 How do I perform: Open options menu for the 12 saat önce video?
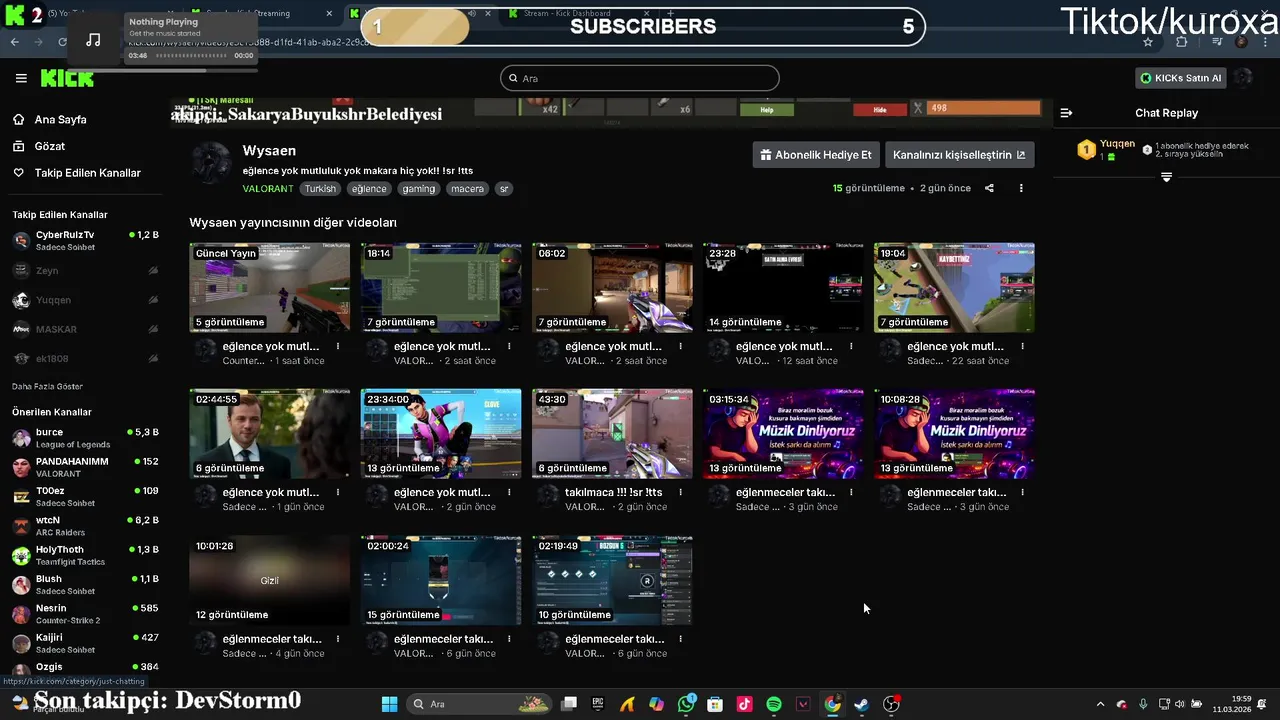pos(851,346)
